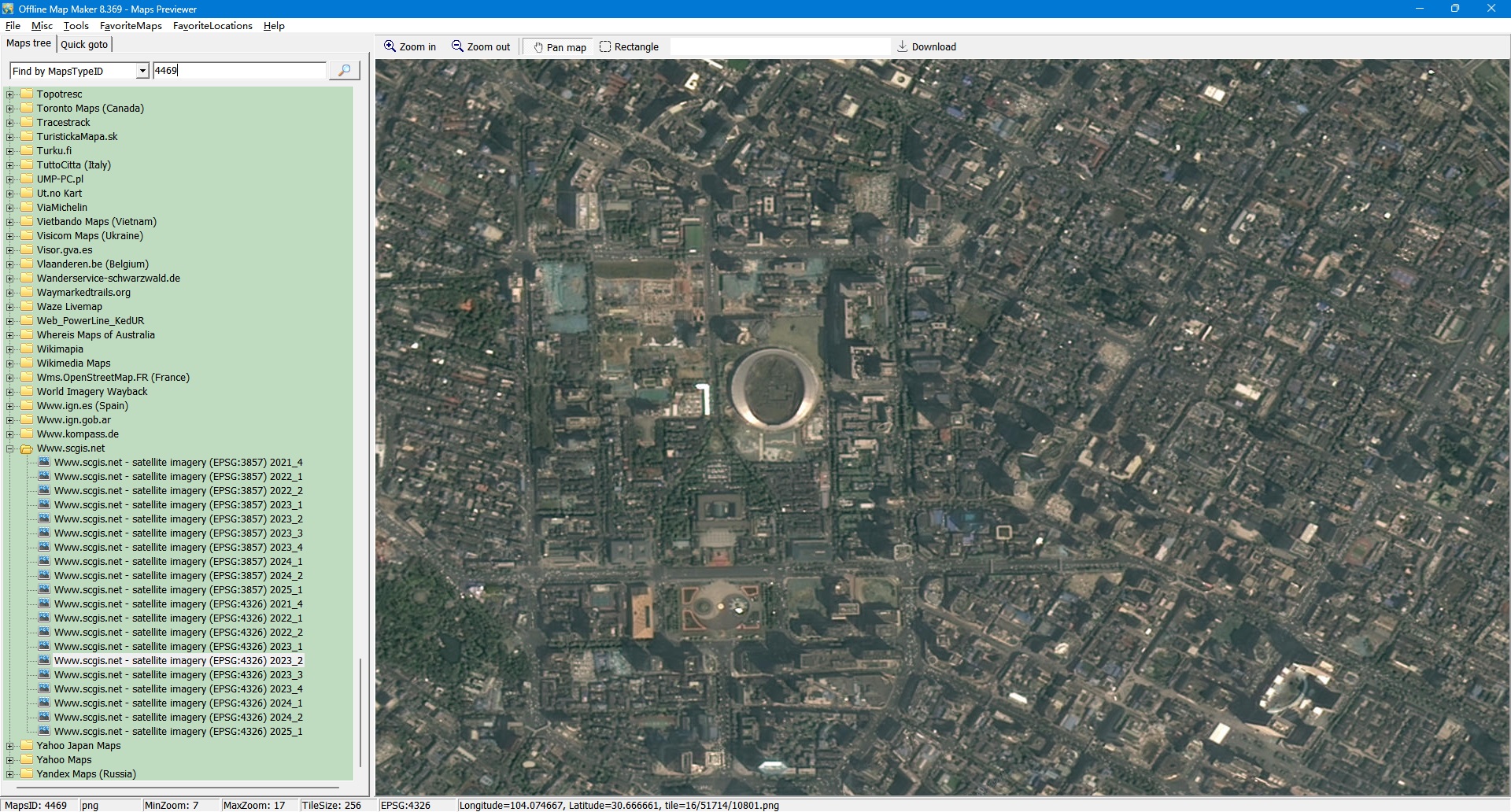The image size is (1511, 812).
Task: Click the map icon for EPSG:4326 2025_1
Action: pos(45,732)
